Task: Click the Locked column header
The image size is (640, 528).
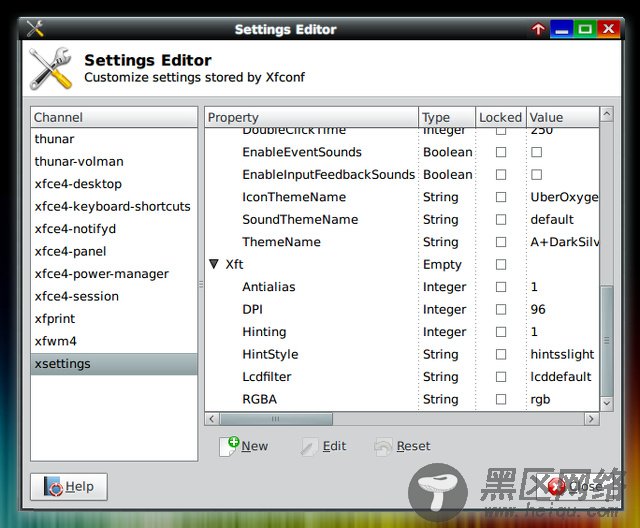Action: (x=501, y=118)
